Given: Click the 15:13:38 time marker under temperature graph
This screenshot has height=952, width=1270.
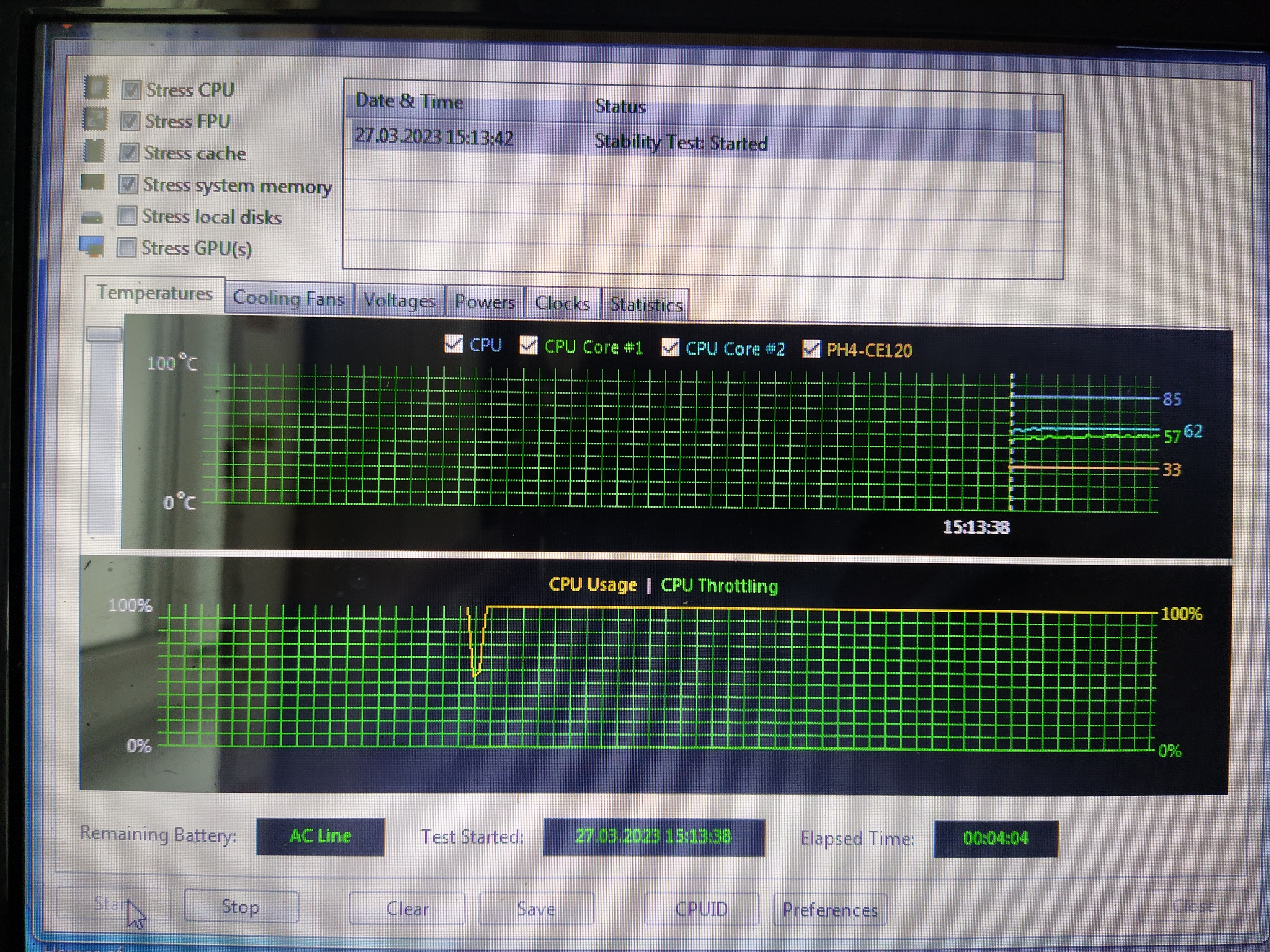Looking at the screenshot, I should [x=976, y=527].
